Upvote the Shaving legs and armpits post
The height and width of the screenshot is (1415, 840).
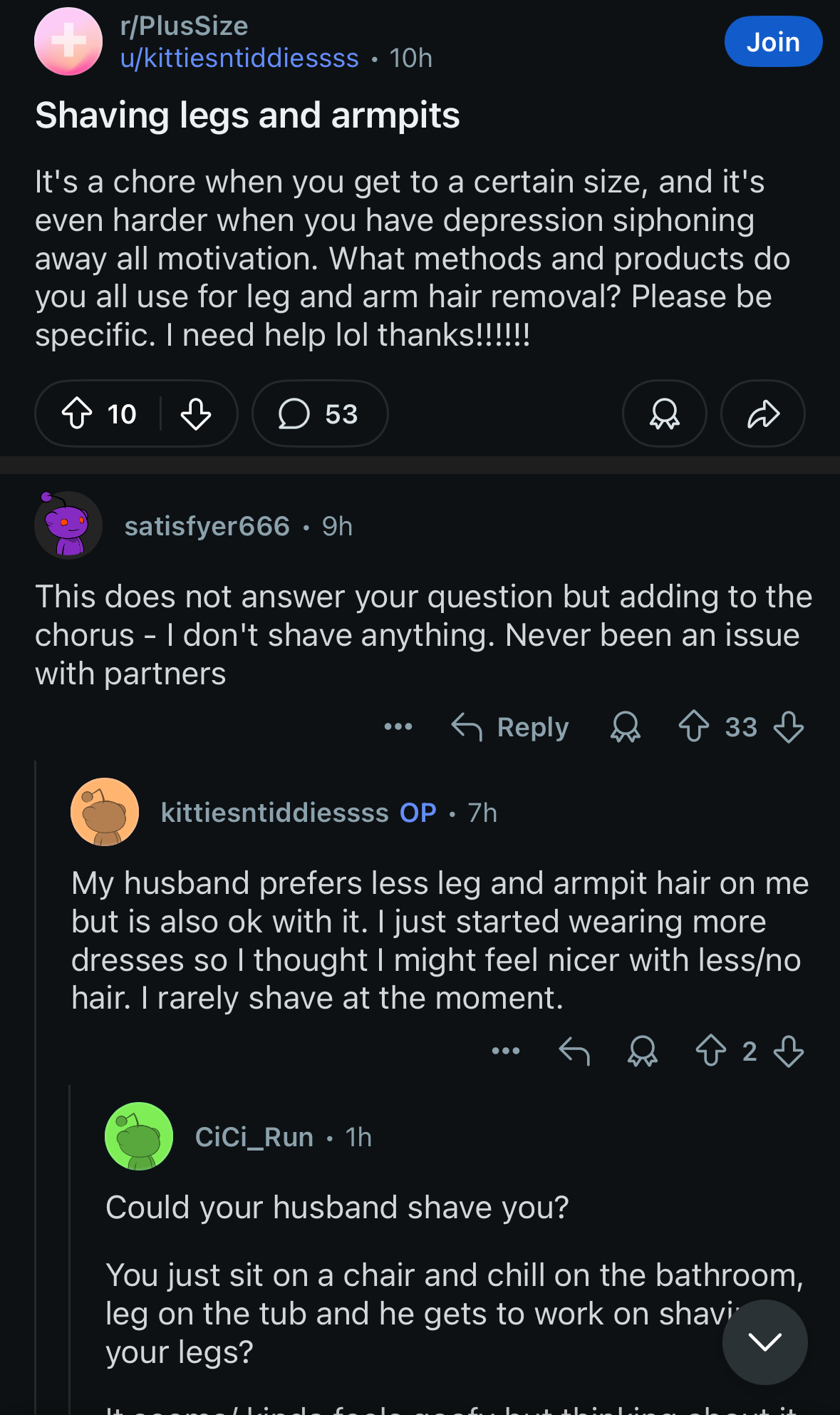[x=77, y=413]
